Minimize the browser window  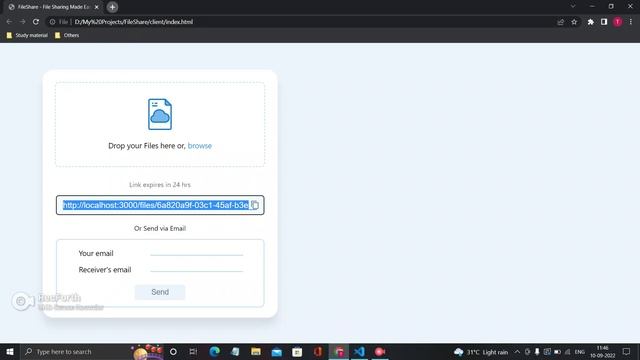point(592,6)
